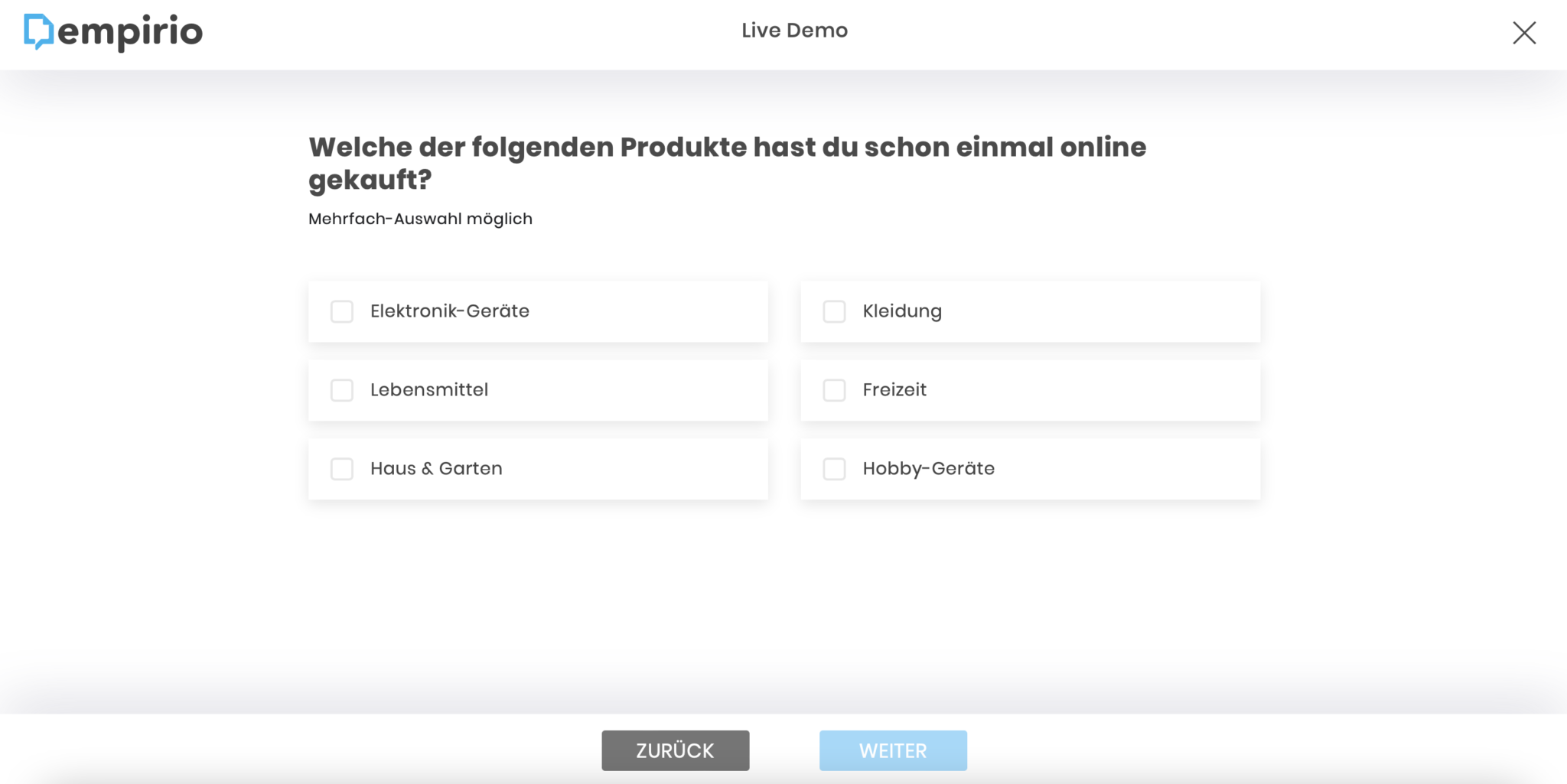Screen dimensions: 1567x784
Task: Check the Hobby-Geräte checkbox
Action: point(834,469)
